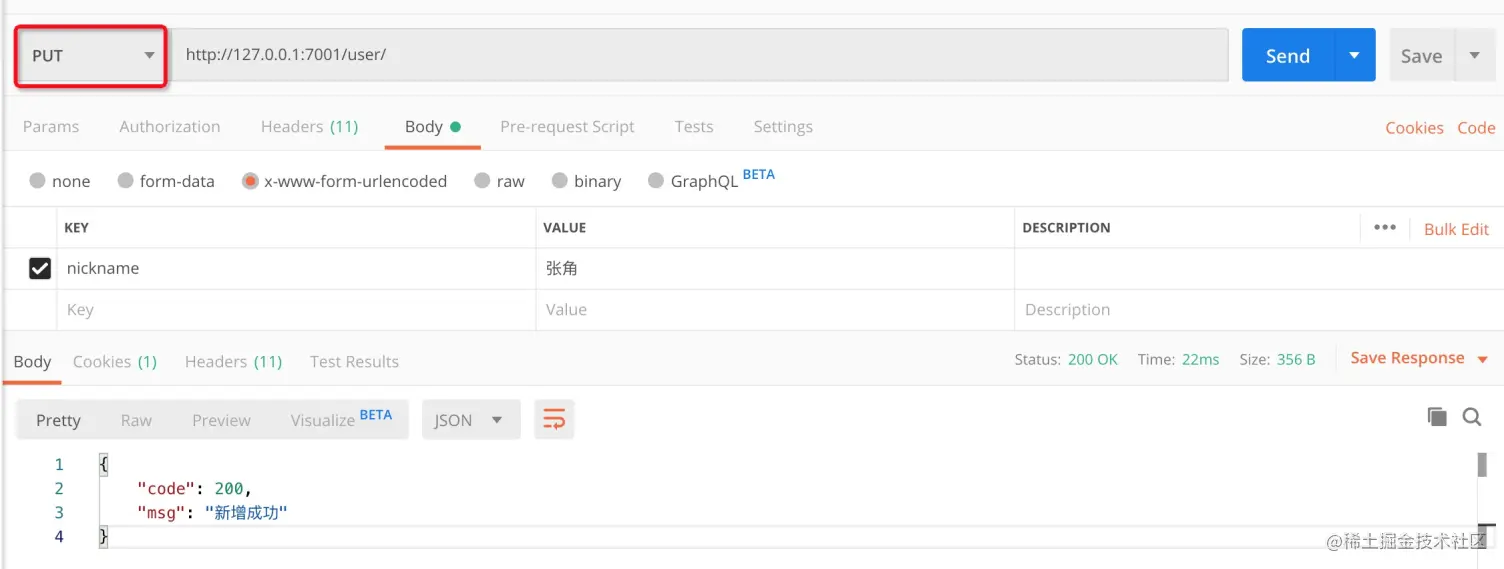Open the JSON format dropdown

pyautogui.click(x=471, y=420)
